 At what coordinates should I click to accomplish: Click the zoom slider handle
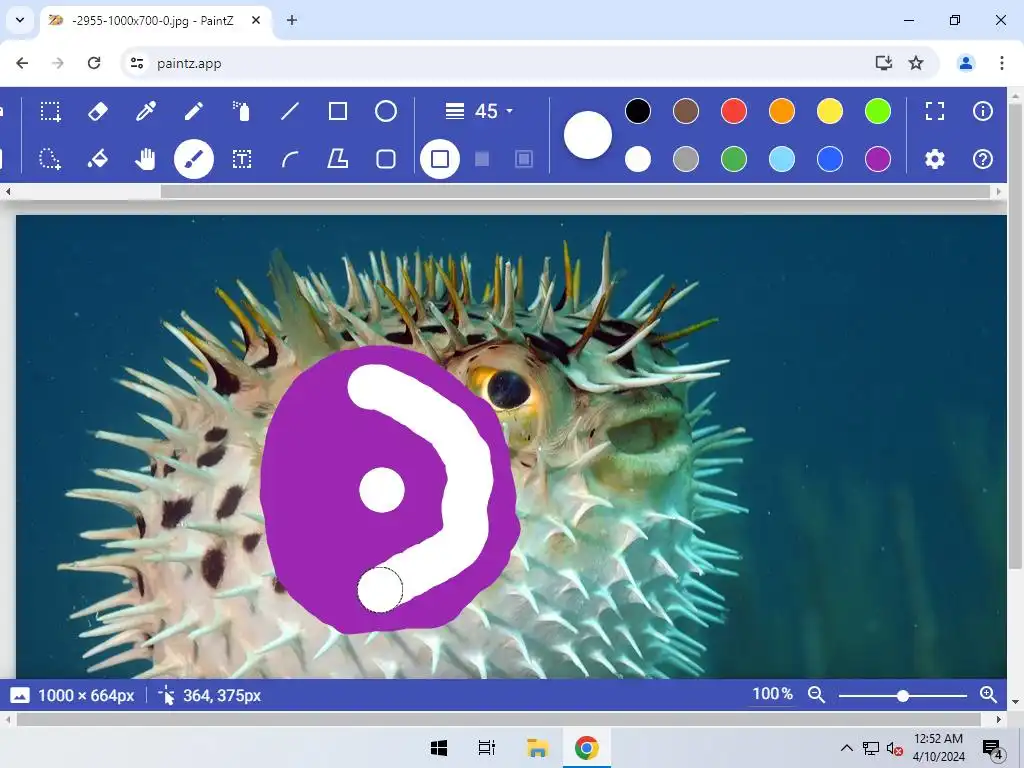(903, 696)
